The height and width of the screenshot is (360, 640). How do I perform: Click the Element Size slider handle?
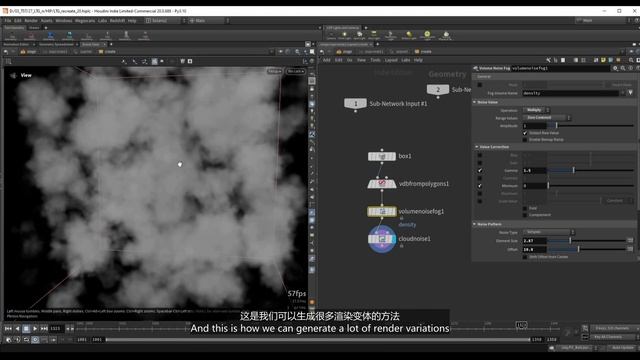click(570, 241)
